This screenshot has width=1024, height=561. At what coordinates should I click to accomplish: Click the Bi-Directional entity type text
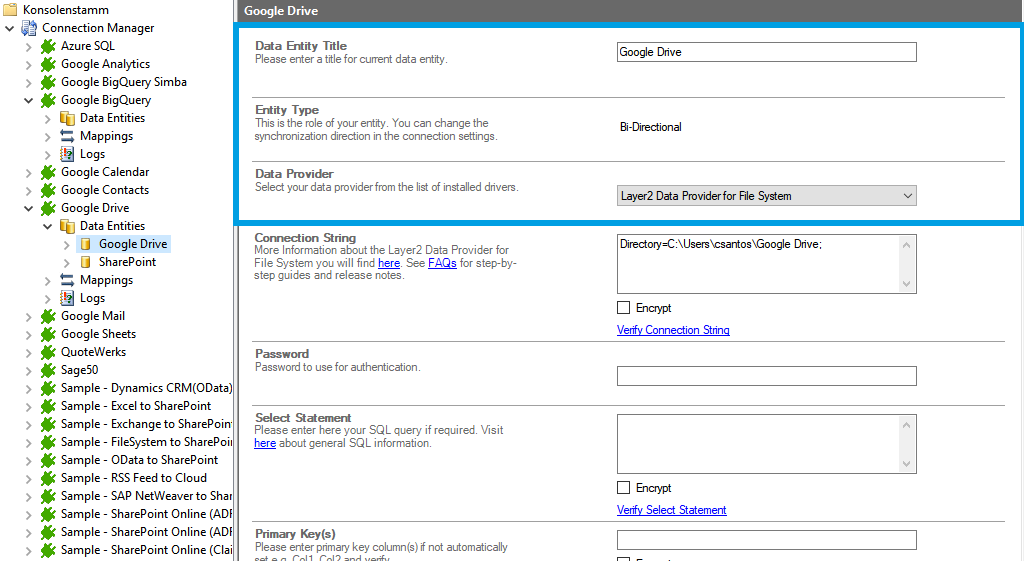(650, 127)
